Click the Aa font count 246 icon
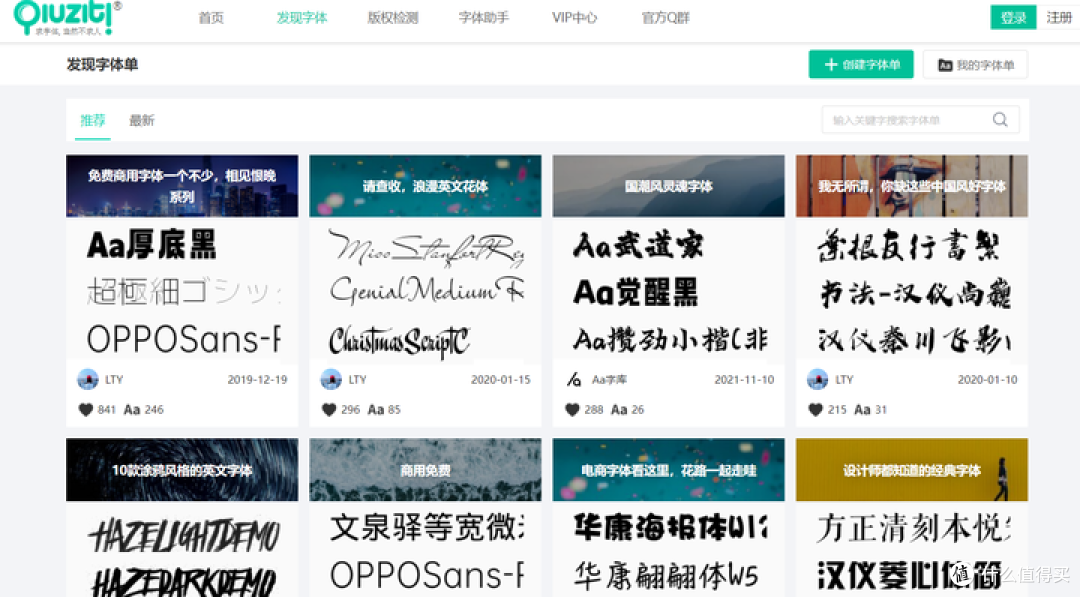The height and width of the screenshot is (597, 1080). point(132,410)
